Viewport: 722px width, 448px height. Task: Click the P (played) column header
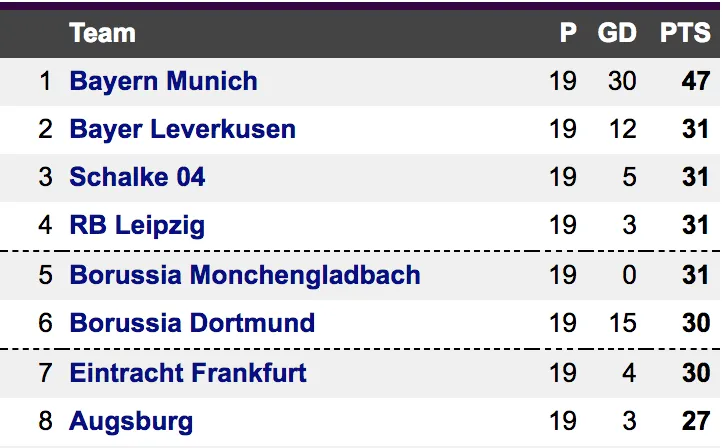click(x=568, y=33)
